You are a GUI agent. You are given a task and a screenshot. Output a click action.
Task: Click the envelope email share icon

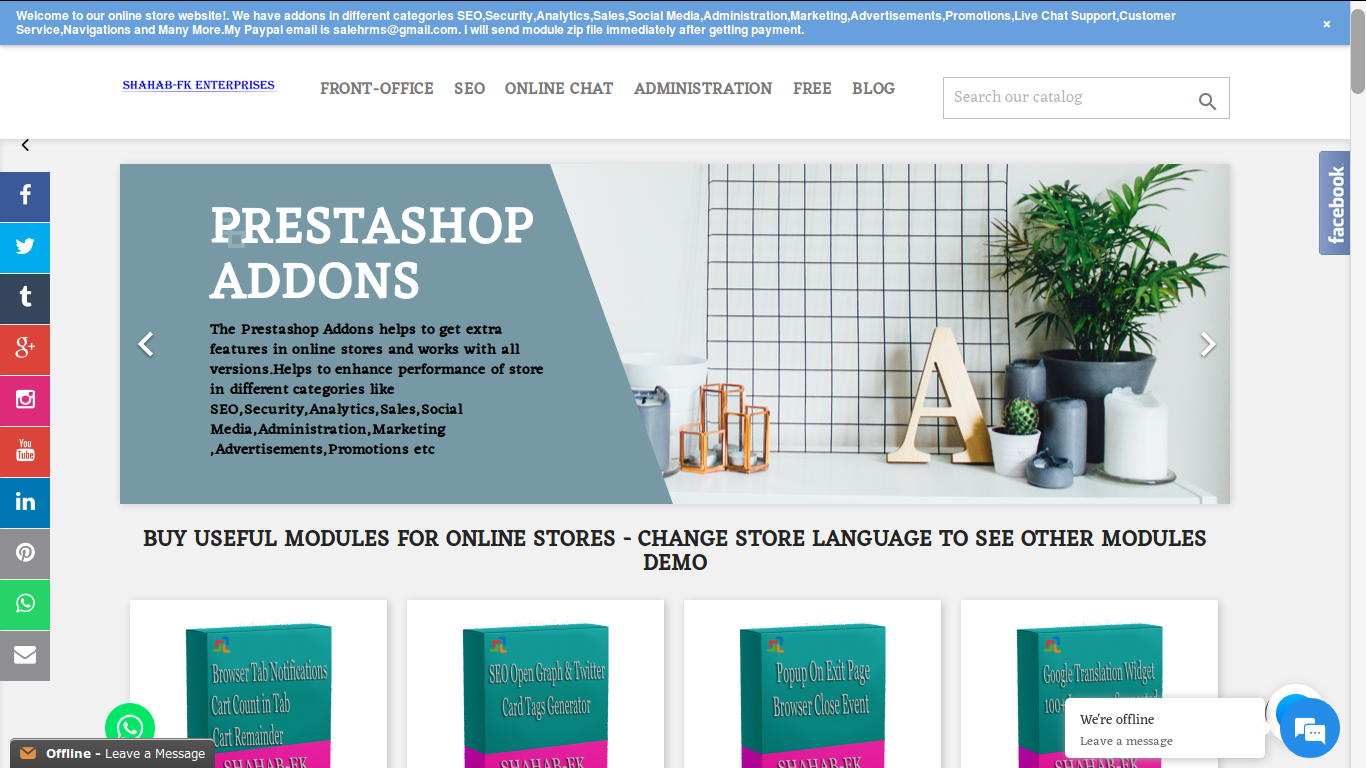pos(25,655)
